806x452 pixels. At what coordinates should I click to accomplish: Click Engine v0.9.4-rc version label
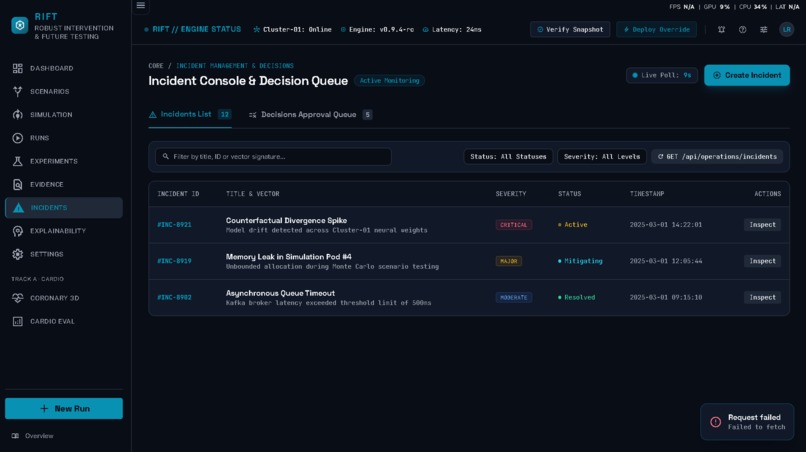click(377, 30)
